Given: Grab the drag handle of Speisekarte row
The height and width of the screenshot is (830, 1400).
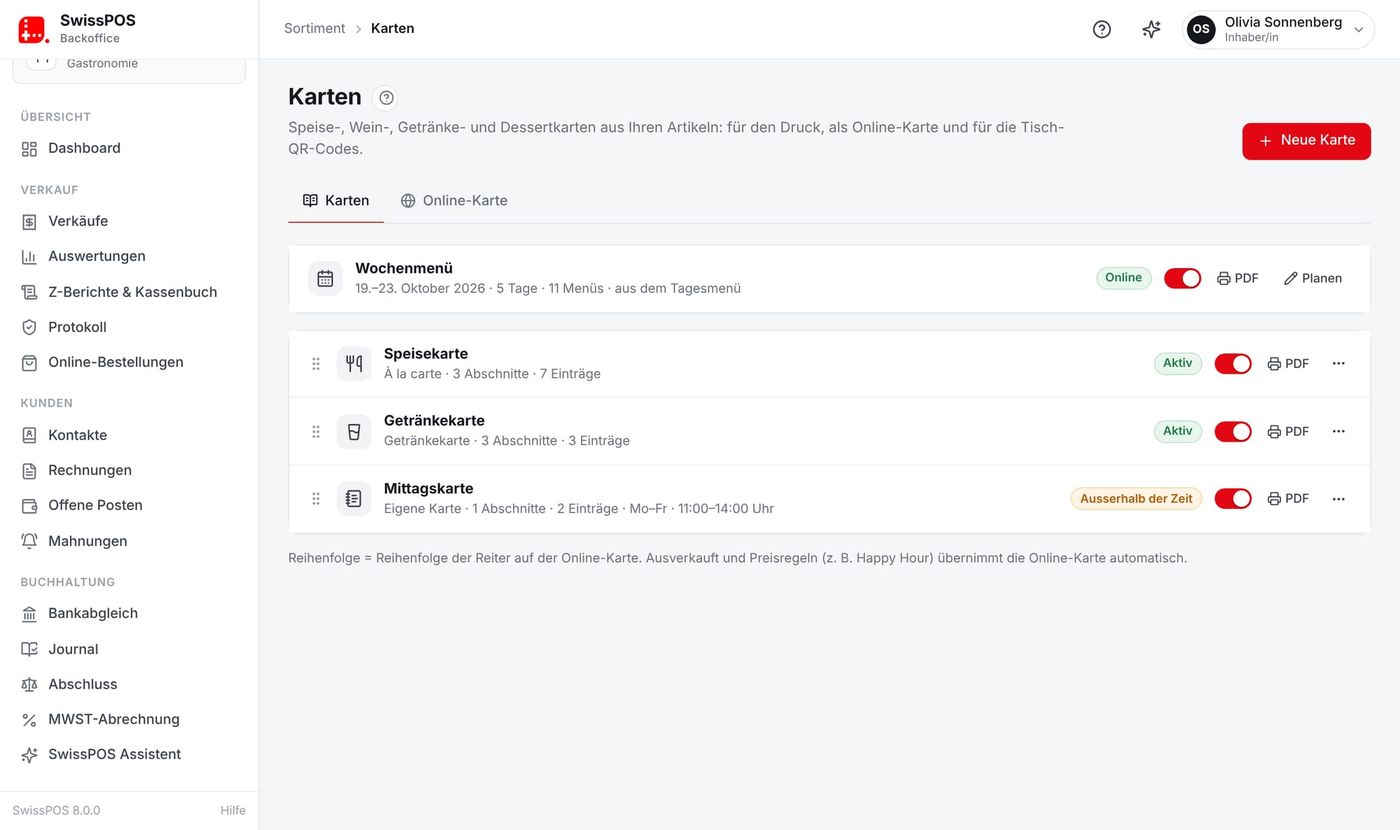Looking at the screenshot, I should pyautogui.click(x=316, y=364).
